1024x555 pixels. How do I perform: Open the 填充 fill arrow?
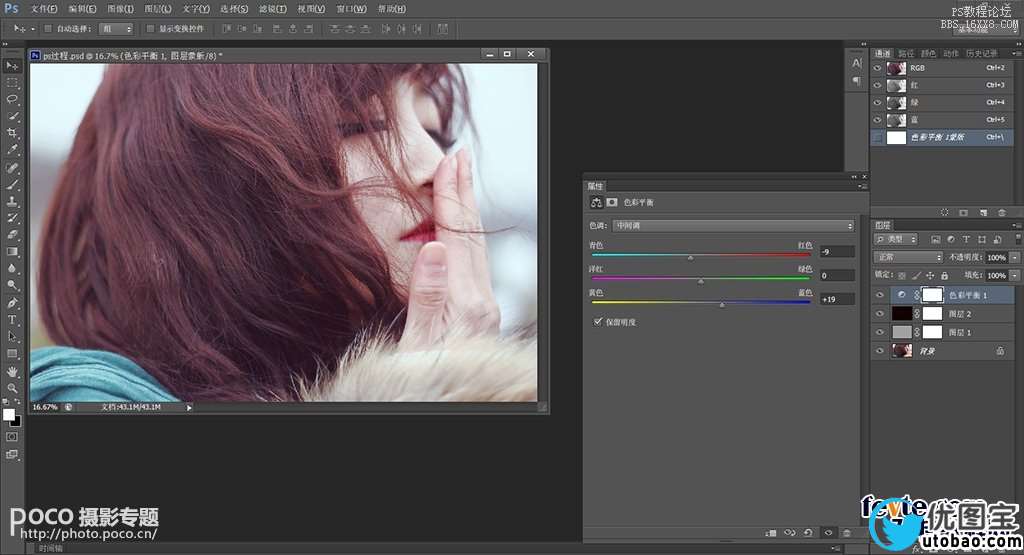(x=1014, y=276)
